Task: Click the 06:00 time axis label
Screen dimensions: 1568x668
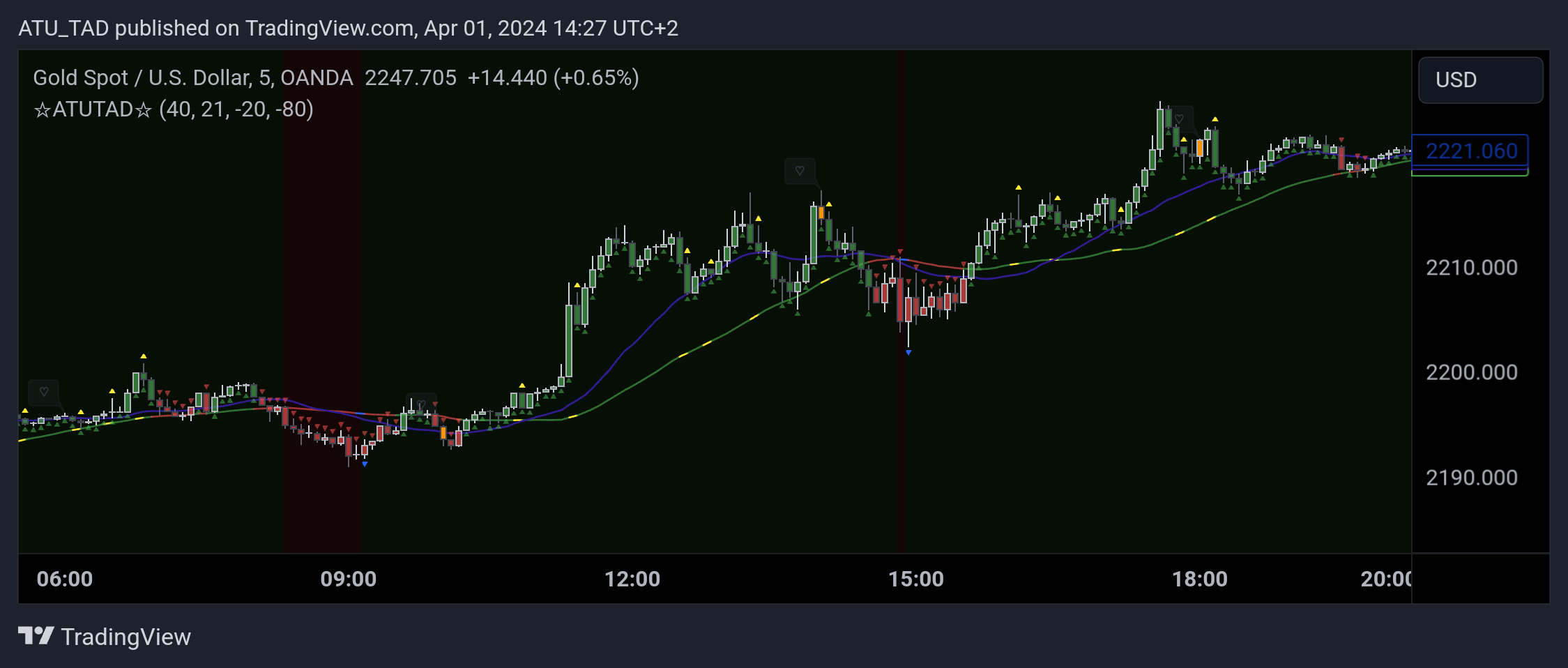Action: [x=65, y=579]
